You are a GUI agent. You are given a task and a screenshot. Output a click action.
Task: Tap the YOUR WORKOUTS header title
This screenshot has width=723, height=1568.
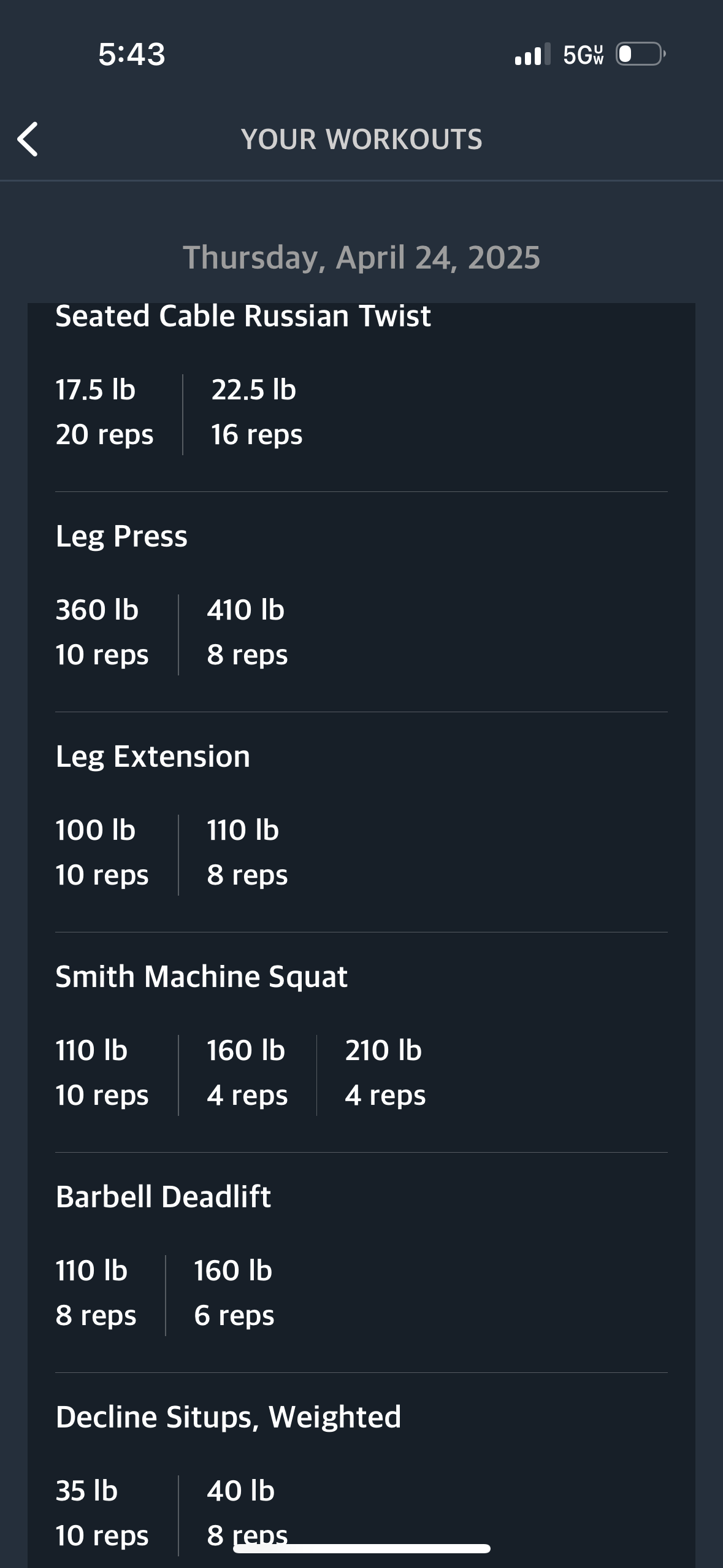click(x=362, y=139)
